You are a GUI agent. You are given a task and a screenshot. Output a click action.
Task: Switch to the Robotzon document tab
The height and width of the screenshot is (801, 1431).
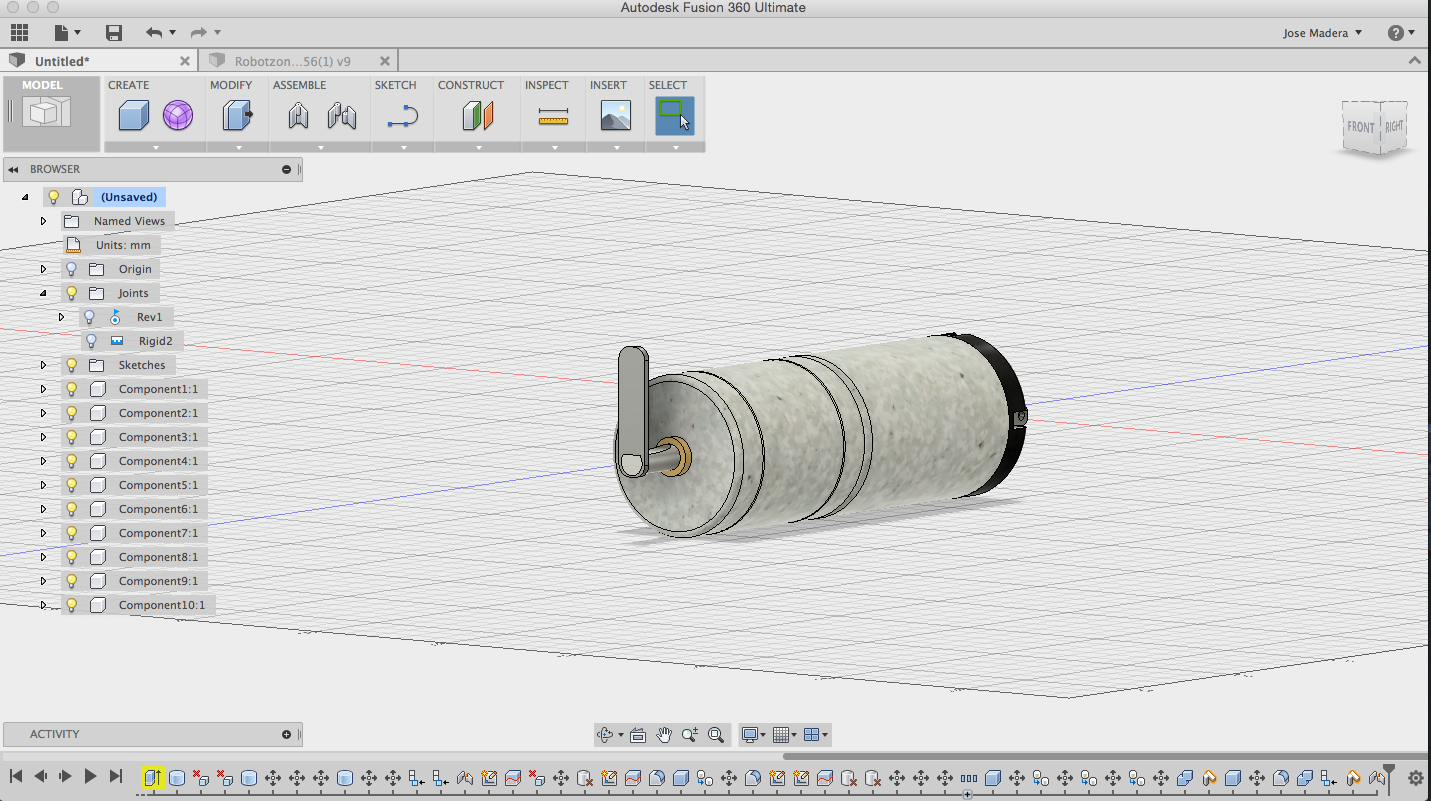pyautogui.click(x=292, y=61)
